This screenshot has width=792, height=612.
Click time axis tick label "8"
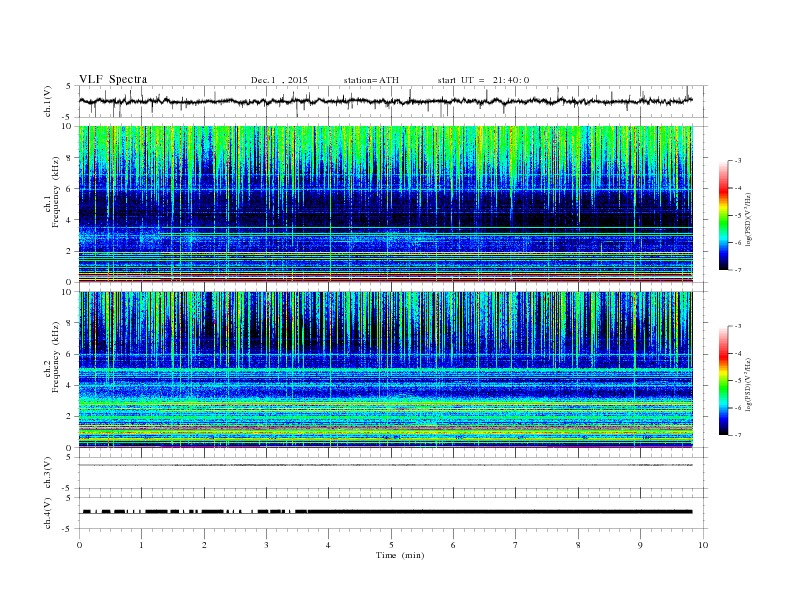[x=578, y=545]
